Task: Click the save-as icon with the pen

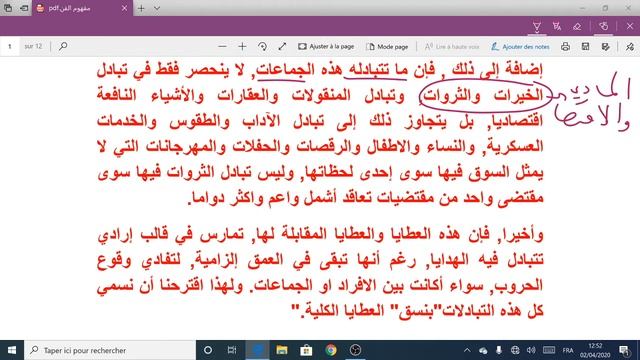Action: tap(605, 47)
